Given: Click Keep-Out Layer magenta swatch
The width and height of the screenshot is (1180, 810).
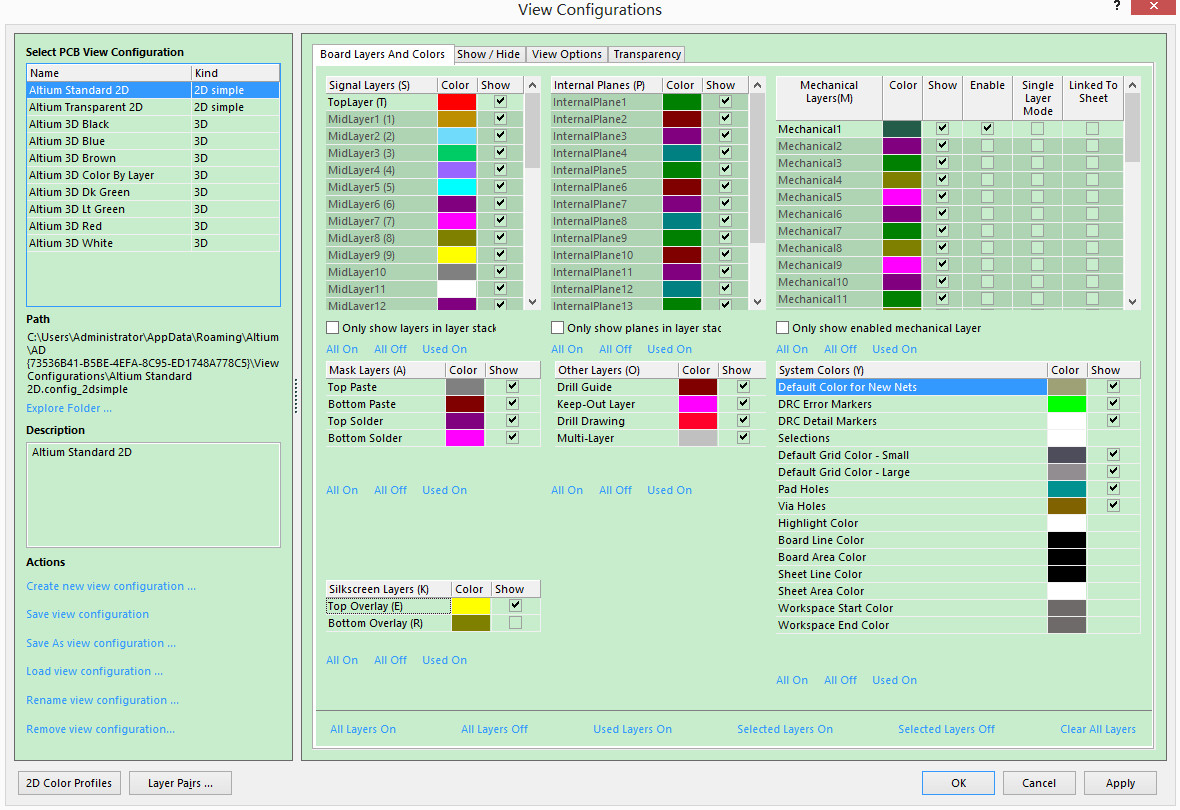Looking at the screenshot, I should click(698, 404).
